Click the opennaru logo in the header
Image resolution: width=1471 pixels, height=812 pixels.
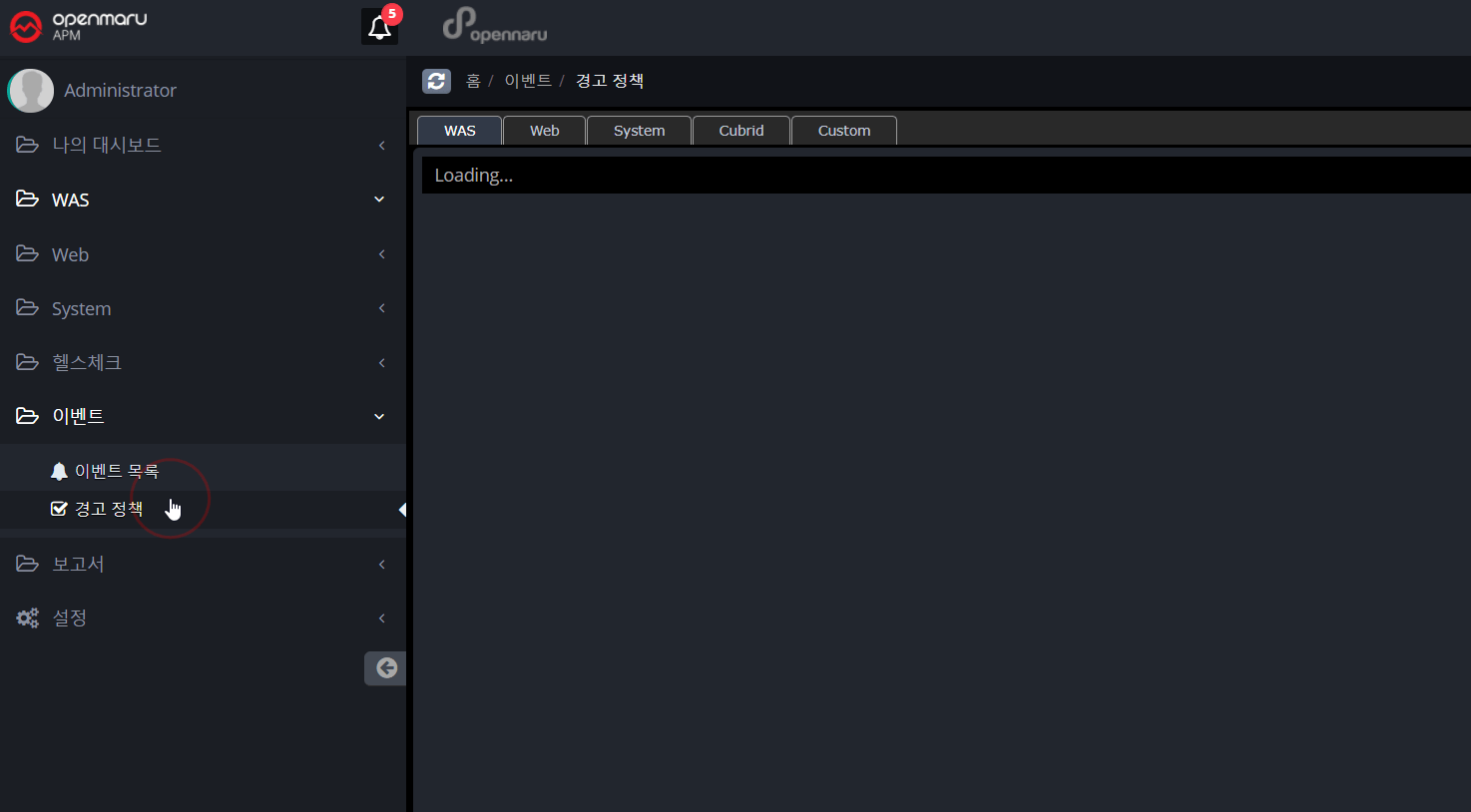[495, 25]
